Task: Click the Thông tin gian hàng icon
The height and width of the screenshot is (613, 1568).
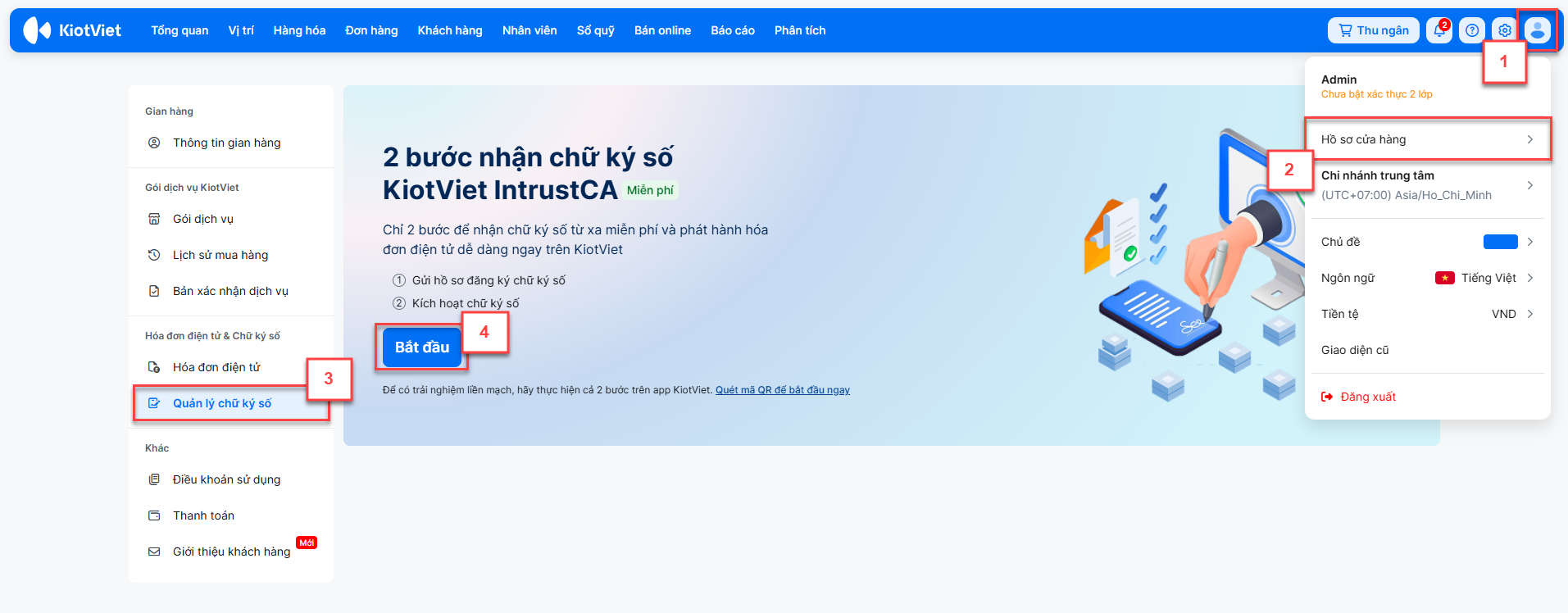Action: click(x=154, y=143)
